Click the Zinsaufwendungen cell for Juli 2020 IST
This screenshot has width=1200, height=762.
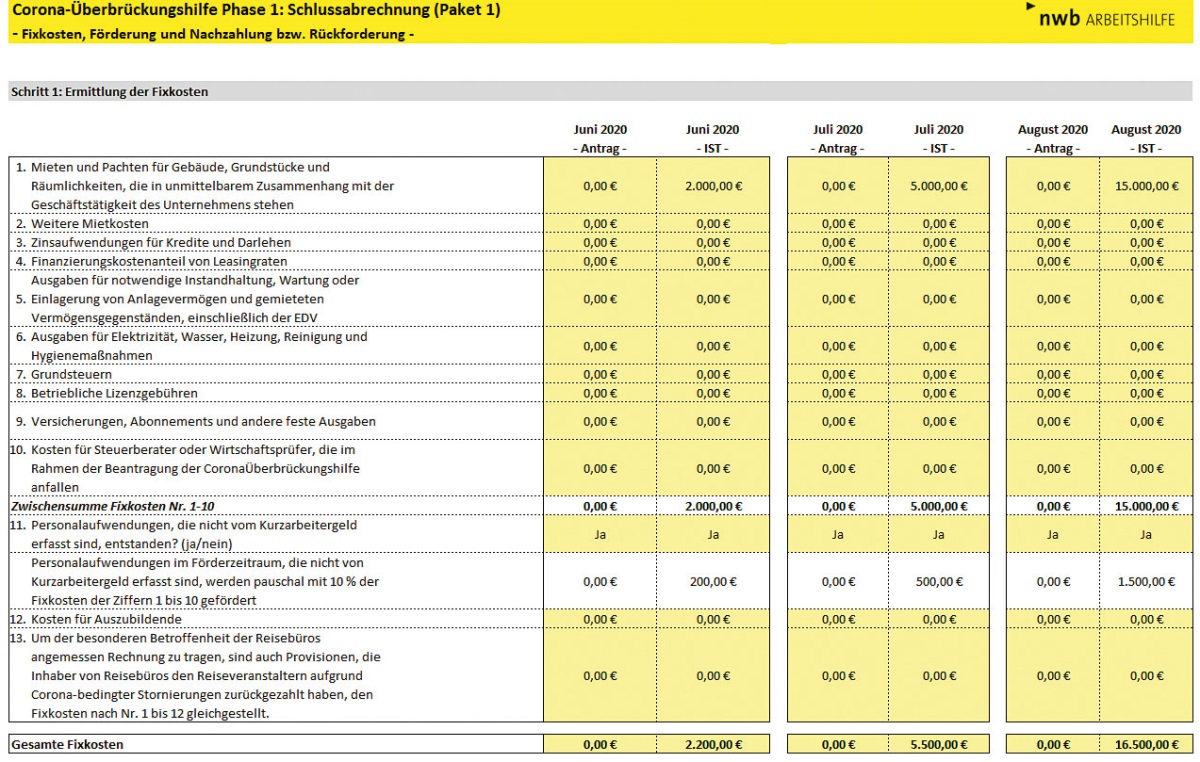938,243
